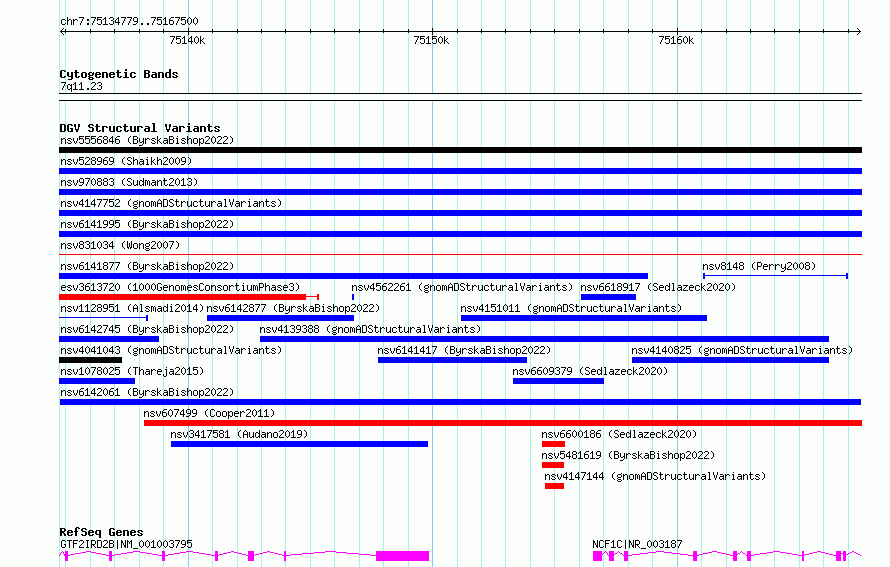Click nsv6609379 (Sedlazeck2020) label
This screenshot has width=890, height=567.
point(590,371)
